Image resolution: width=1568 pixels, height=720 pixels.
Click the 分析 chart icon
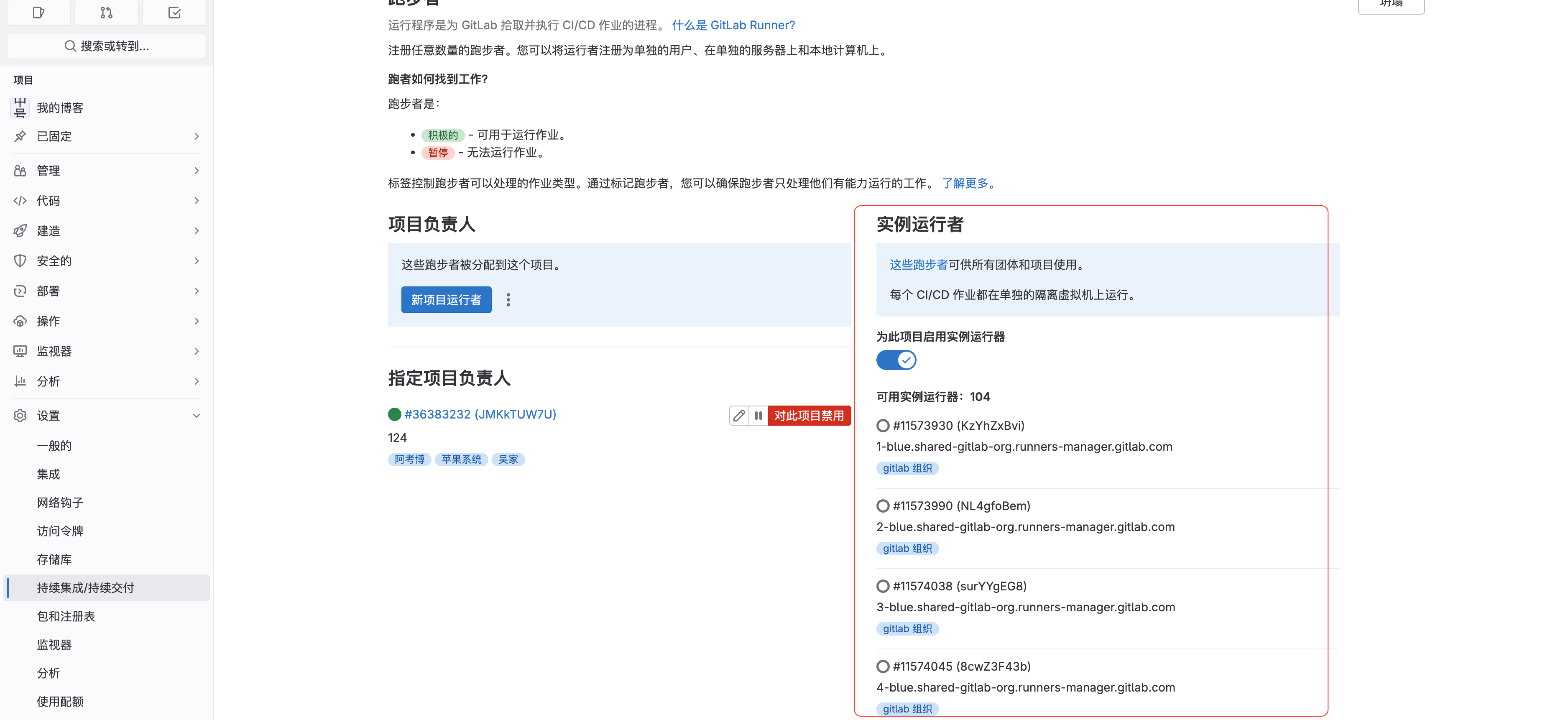pyautogui.click(x=20, y=381)
